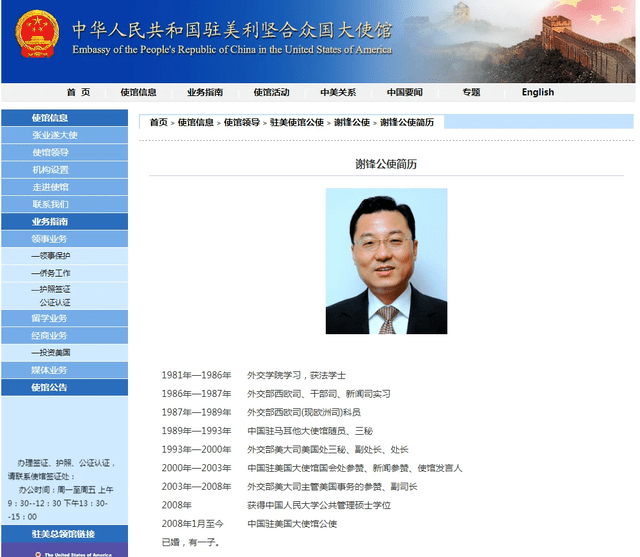The image size is (640, 557).
Task: Click text 外交部西欧司、干部司、新闻司实习
Action: 319,394
